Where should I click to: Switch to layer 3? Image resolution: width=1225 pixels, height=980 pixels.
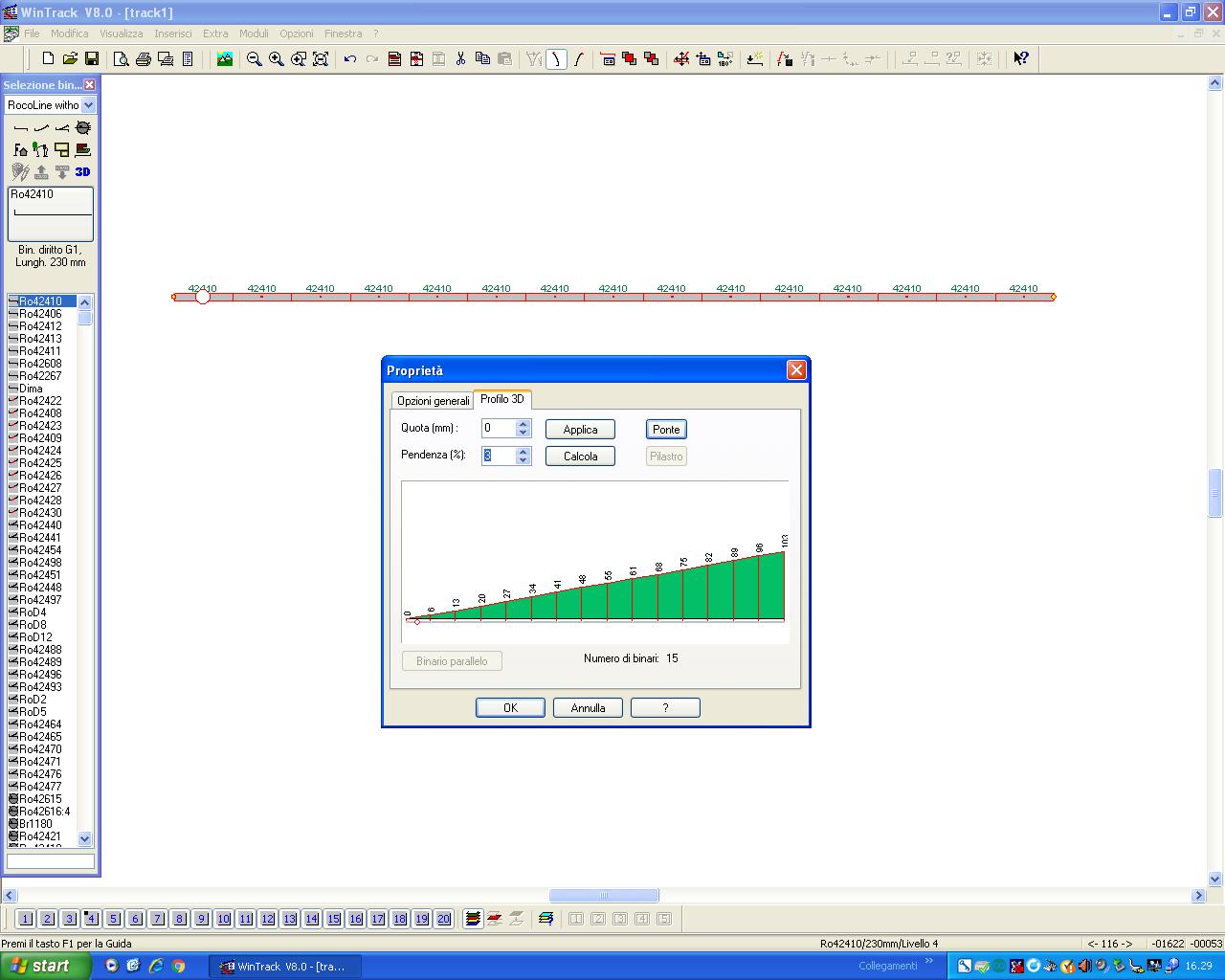click(x=70, y=919)
